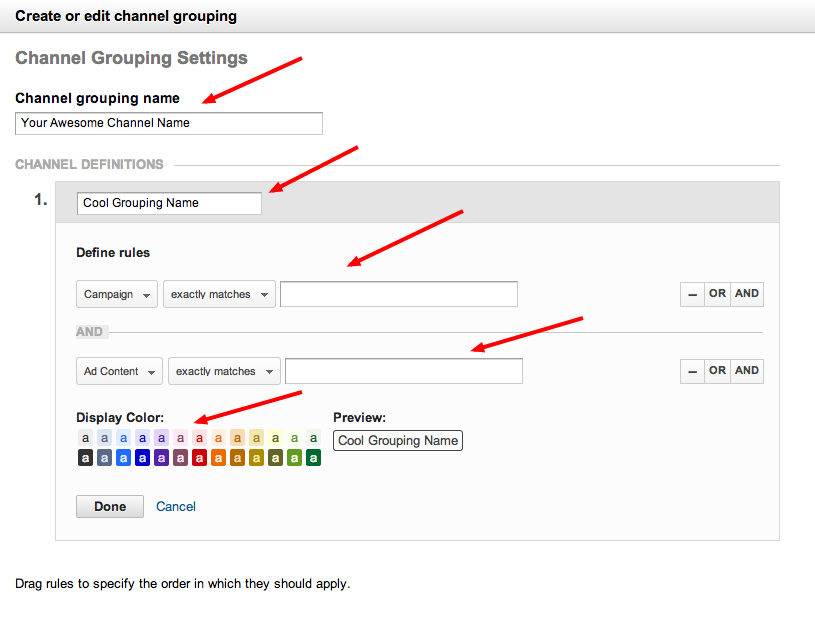This screenshot has height=619, width=815.
Task: Click the Ad Content rule value field
Action: [404, 371]
